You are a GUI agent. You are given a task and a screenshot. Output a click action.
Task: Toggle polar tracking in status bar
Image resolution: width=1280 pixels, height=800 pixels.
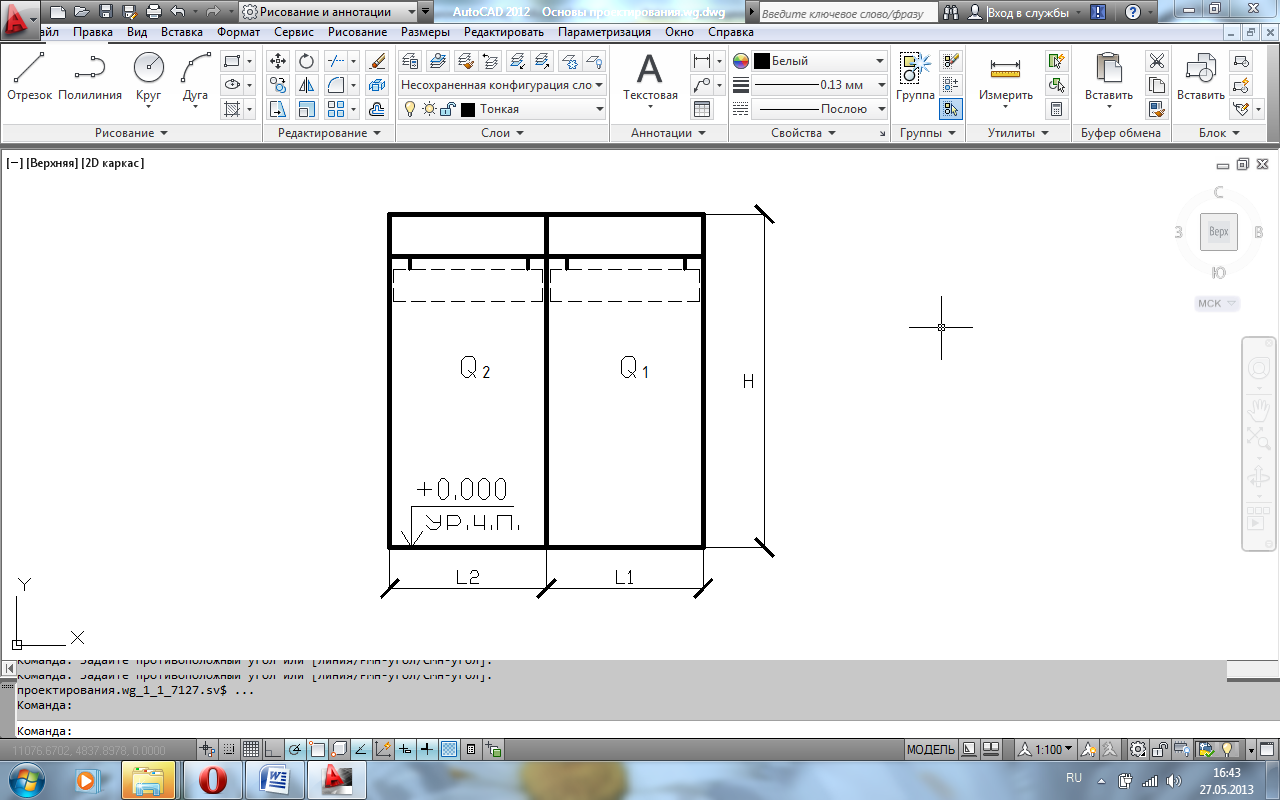(295, 749)
